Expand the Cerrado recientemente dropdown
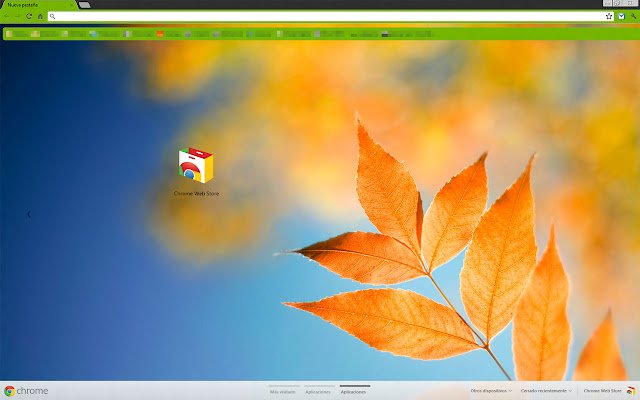The height and width of the screenshot is (400, 640). [546, 391]
